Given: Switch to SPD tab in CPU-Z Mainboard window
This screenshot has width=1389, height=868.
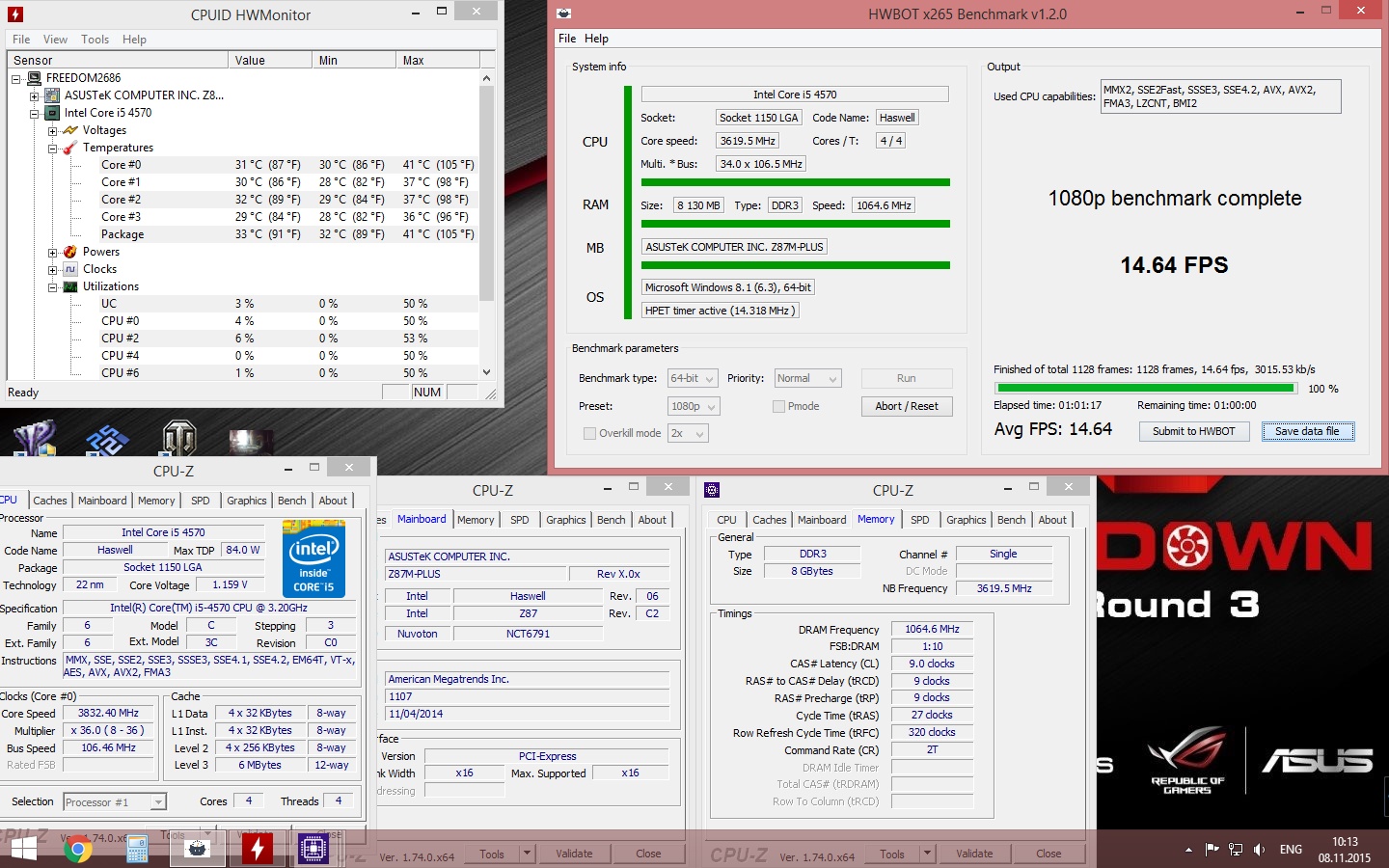Looking at the screenshot, I should 519,520.
